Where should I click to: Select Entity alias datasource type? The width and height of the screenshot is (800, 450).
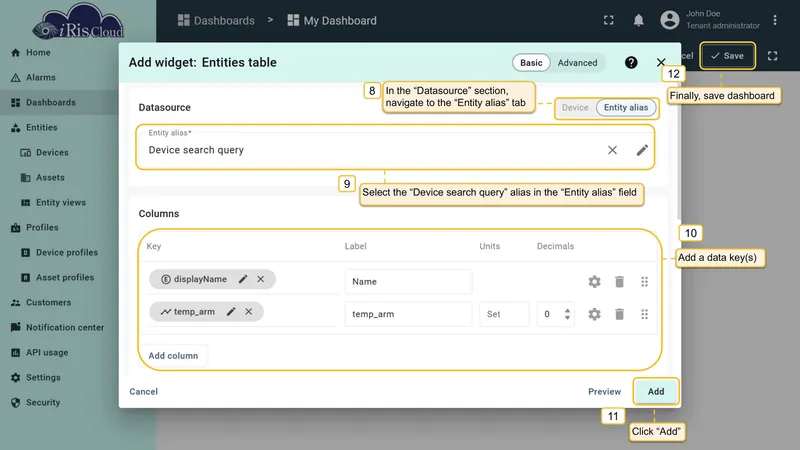tap(626, 108)
